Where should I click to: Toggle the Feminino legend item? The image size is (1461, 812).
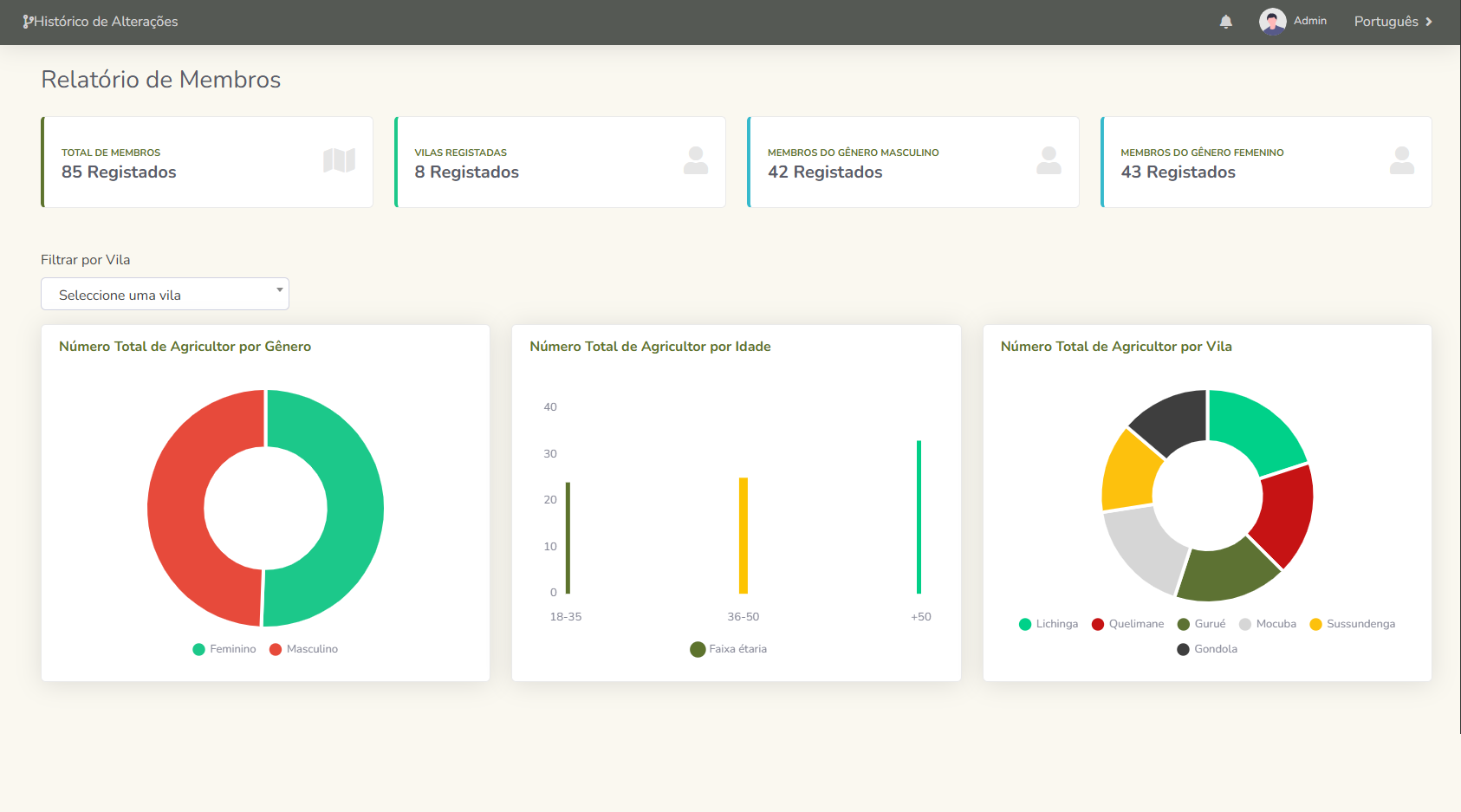pyautogui.click(x=224, y=649)
